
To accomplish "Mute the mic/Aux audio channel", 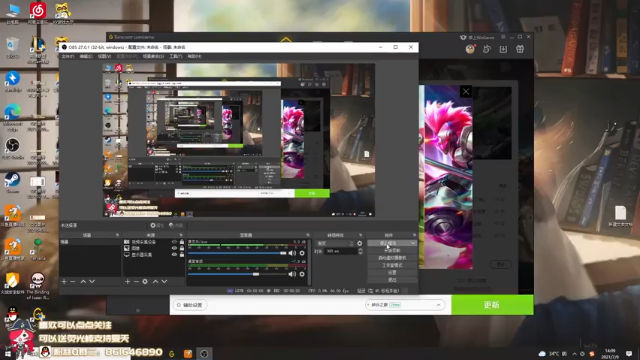I will click(292, 253).
